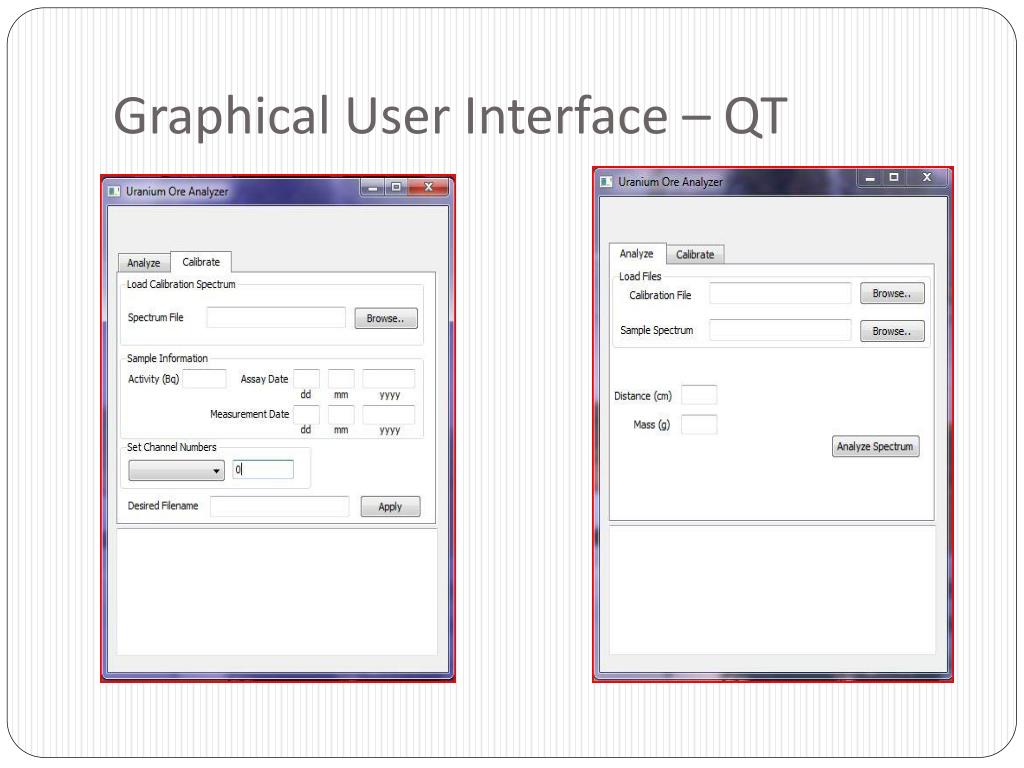Viewport: 1024px width, 768px height.
Task: Click the Analyze Spectrum button
Action: point(875,446)
